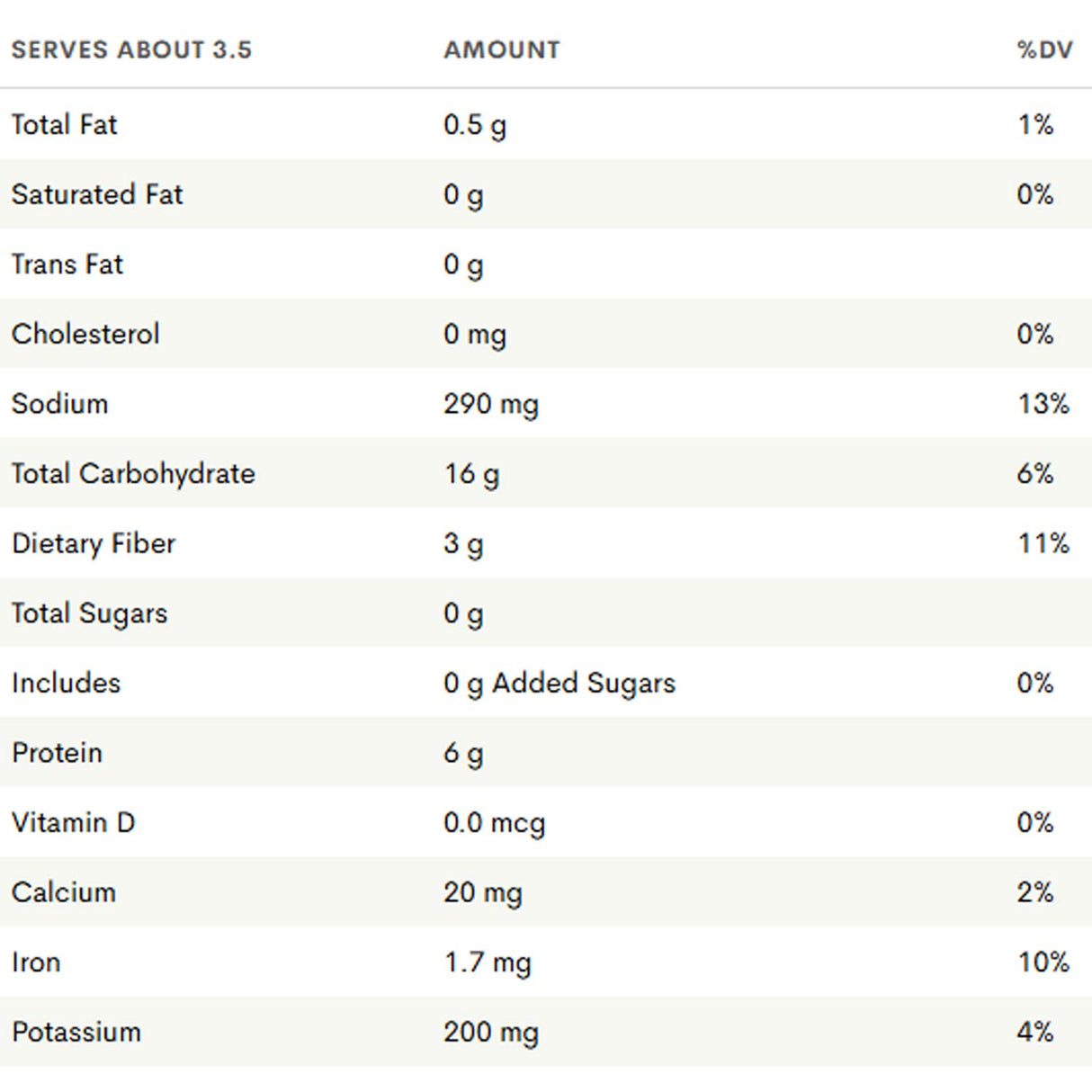1092x1092 pixels.
Task: Click the %DV column header
Action: point(1044,49)
